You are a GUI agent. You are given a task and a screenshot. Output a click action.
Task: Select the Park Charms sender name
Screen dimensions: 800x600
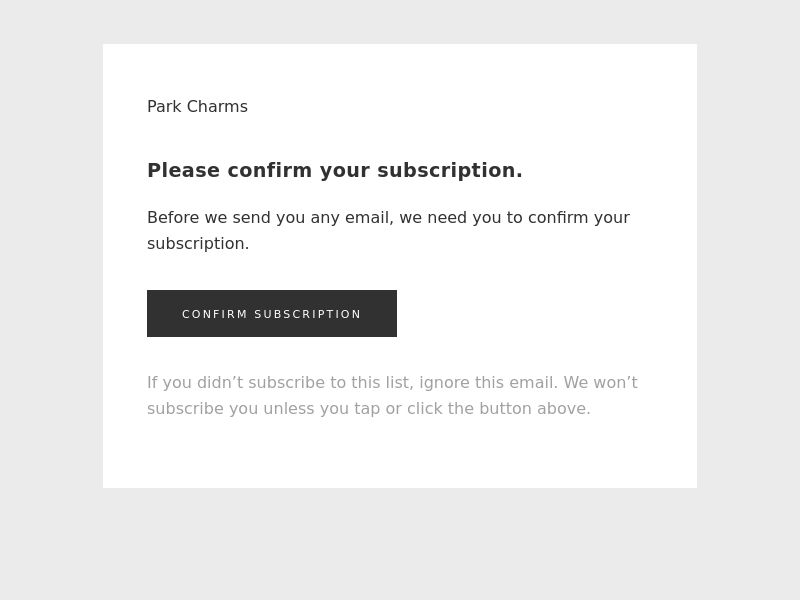coord(197,107)
